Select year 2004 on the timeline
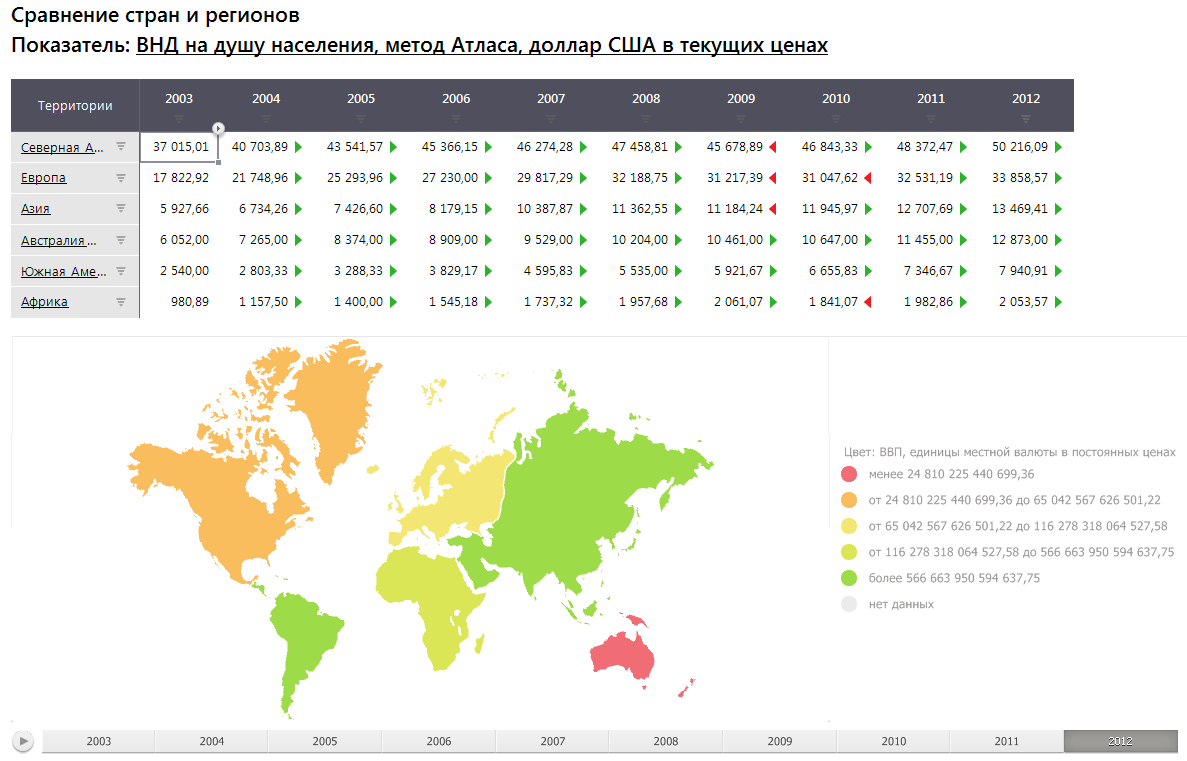The height and width of the screenshot is (761, 1187). click(211, 741)
